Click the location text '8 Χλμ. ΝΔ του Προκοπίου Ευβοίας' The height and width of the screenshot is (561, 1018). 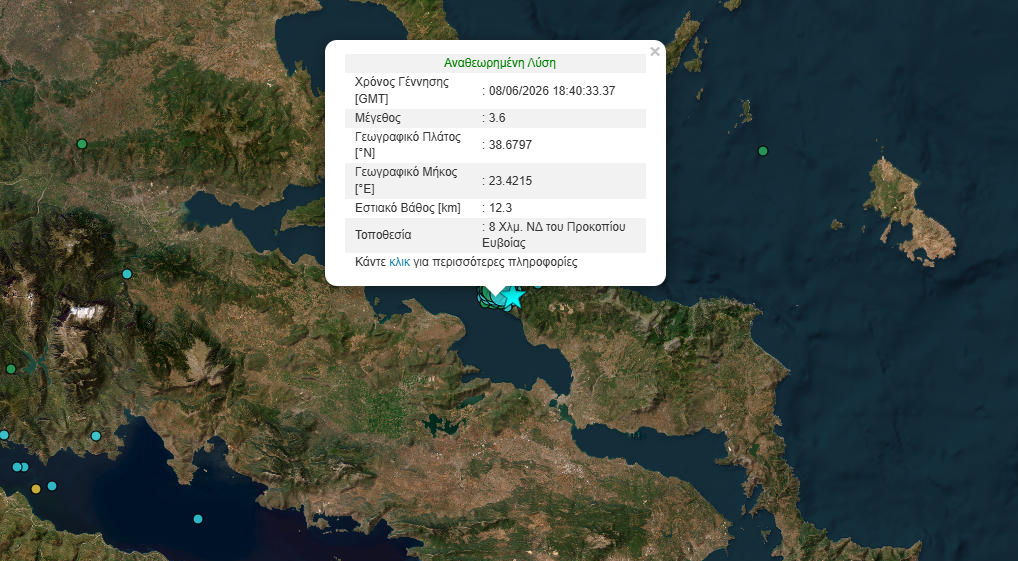554,235
